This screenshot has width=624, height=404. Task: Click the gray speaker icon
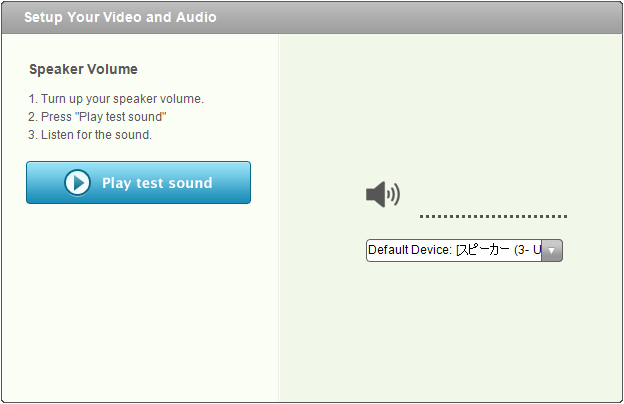pos(383,194)
